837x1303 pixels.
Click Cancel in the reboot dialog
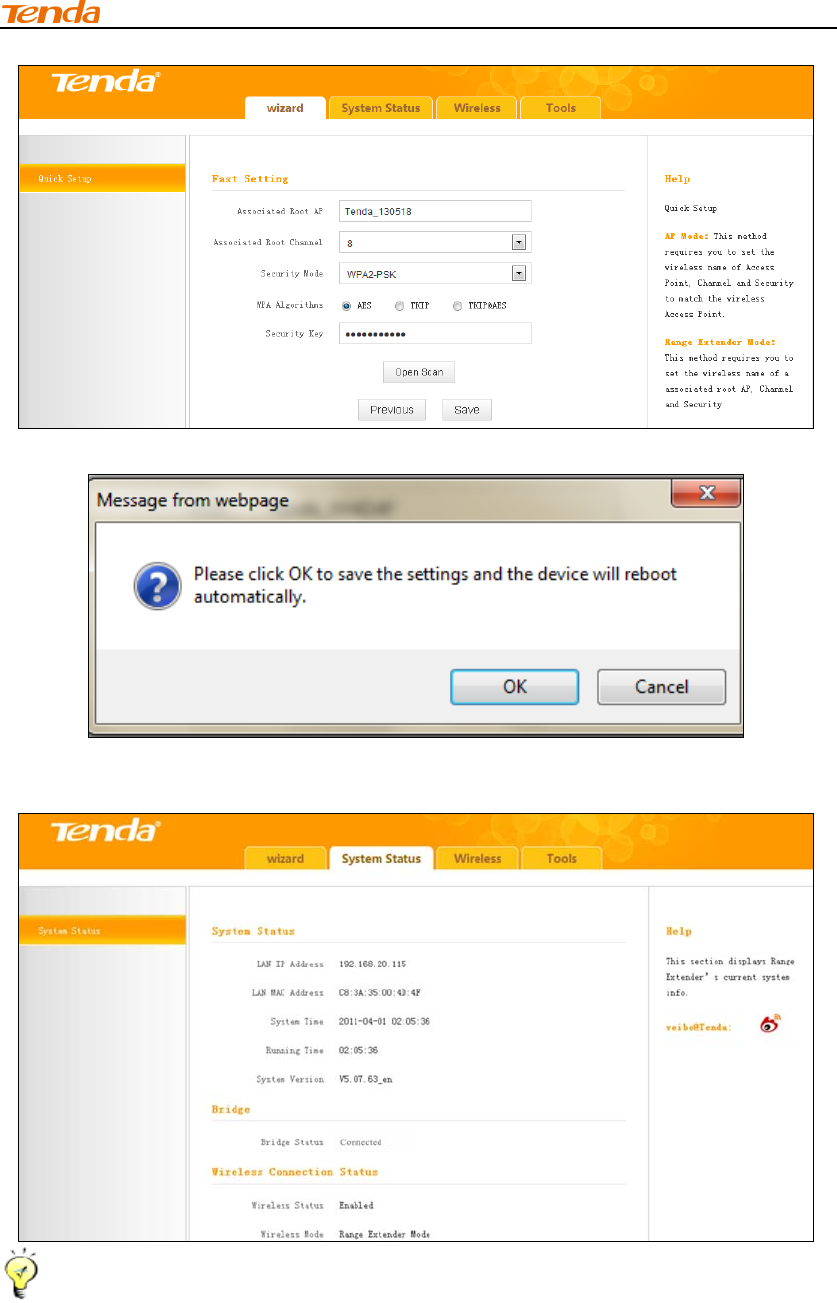click(661, 687)
